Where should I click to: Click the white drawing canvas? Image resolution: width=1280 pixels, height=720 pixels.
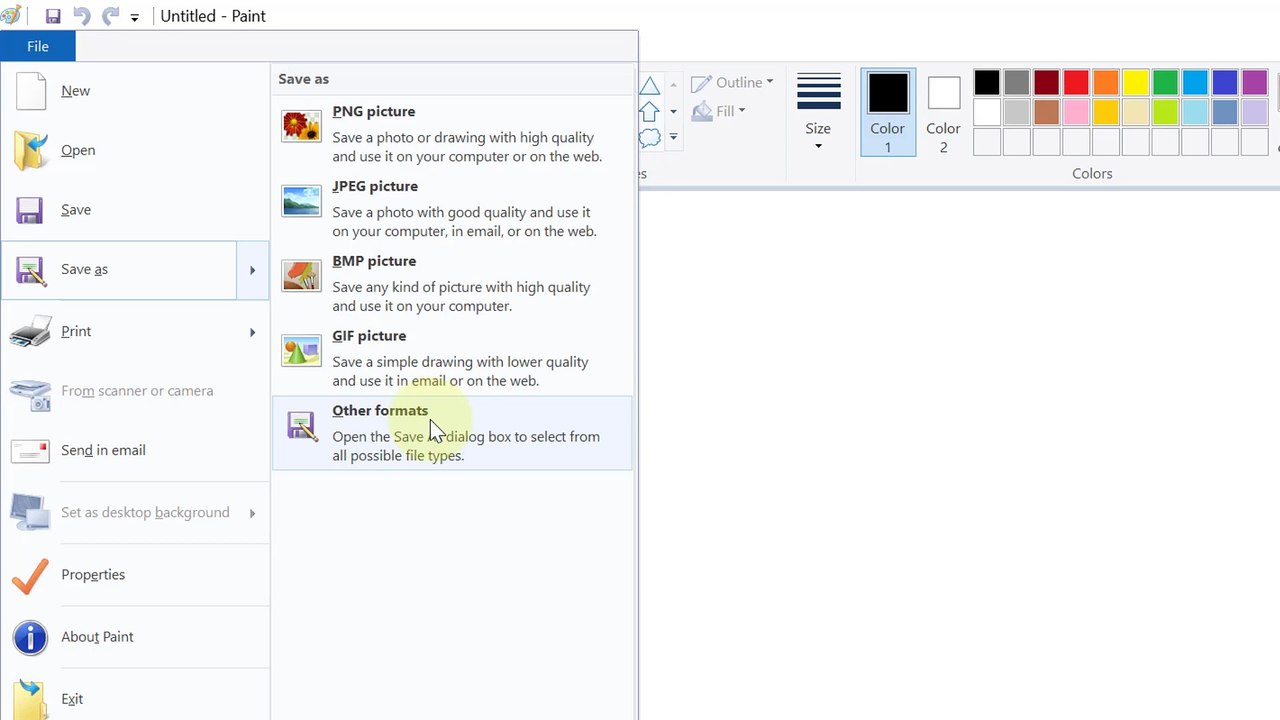coord(959,455)
